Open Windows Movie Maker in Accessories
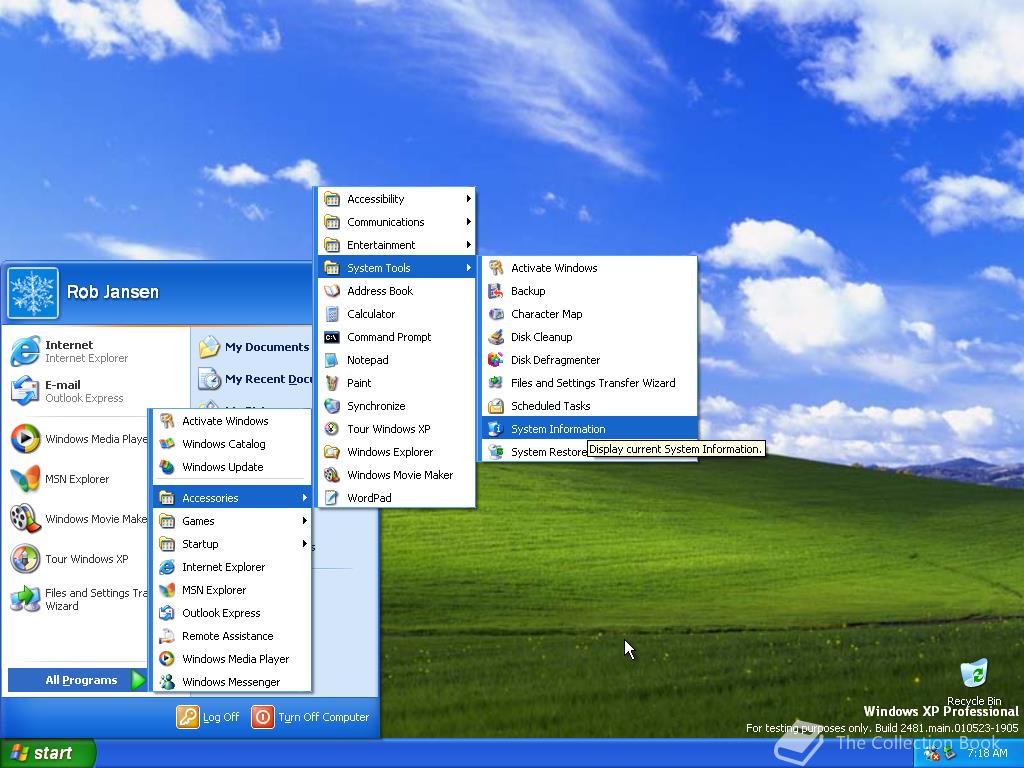Screen dimensions: 1024x768 396,475
